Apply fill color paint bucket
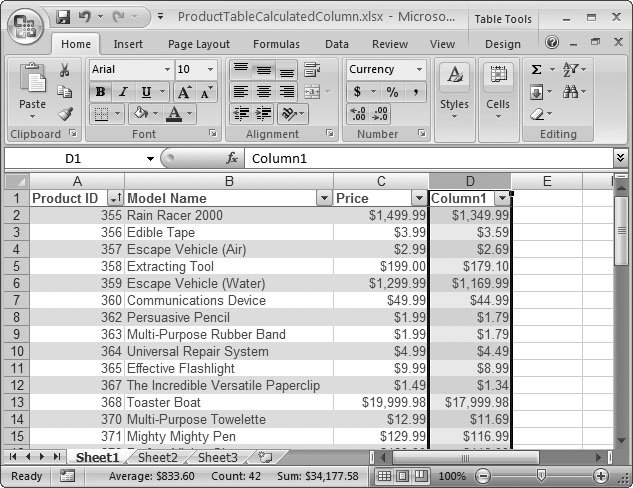The width and height of the screenshot is (633, 488). [140, 114]
